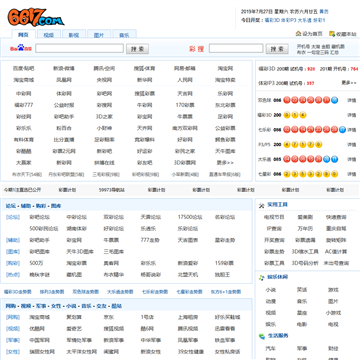Focus the 彩搜 lottery search field
Image resolution: width=360 pixels, height=360 pixels.
point(236,49)
